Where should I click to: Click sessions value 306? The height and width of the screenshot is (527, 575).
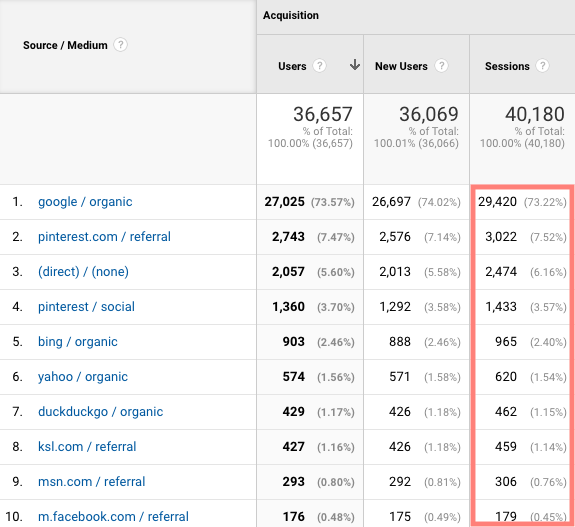[x=506, y=482]
